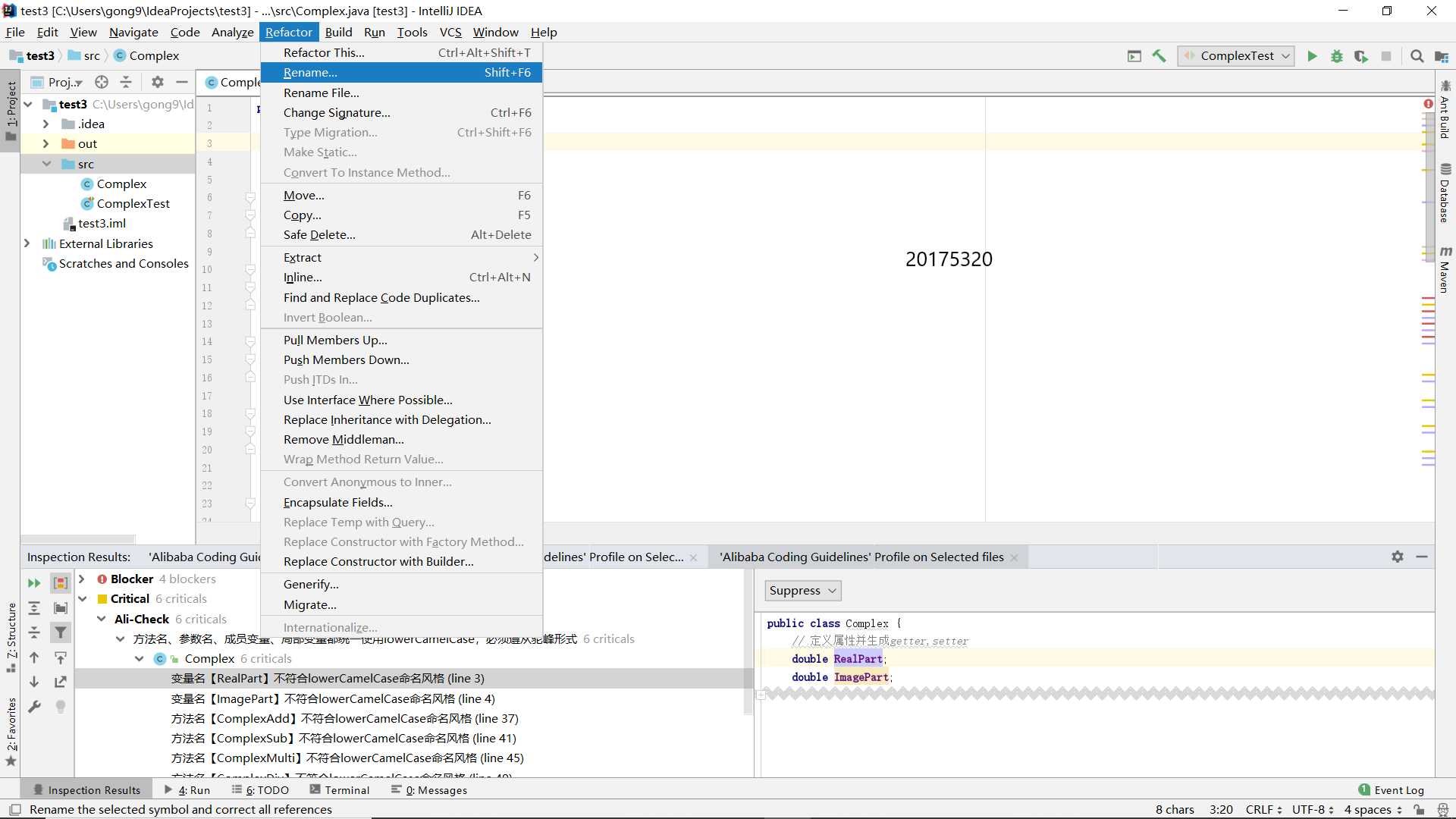Open the 4: Run tool window

coord(187,790)
